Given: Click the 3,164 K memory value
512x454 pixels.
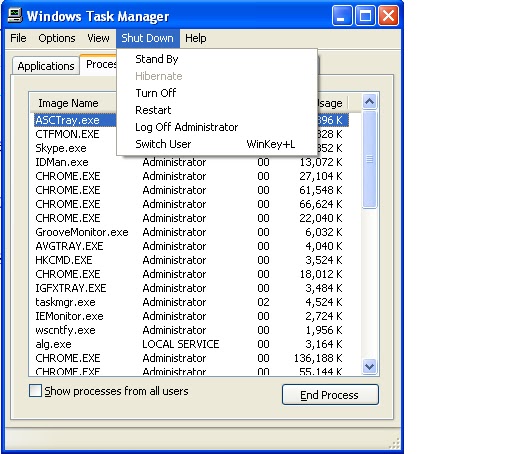Looking at the screenshot, I should click(324, 344).
